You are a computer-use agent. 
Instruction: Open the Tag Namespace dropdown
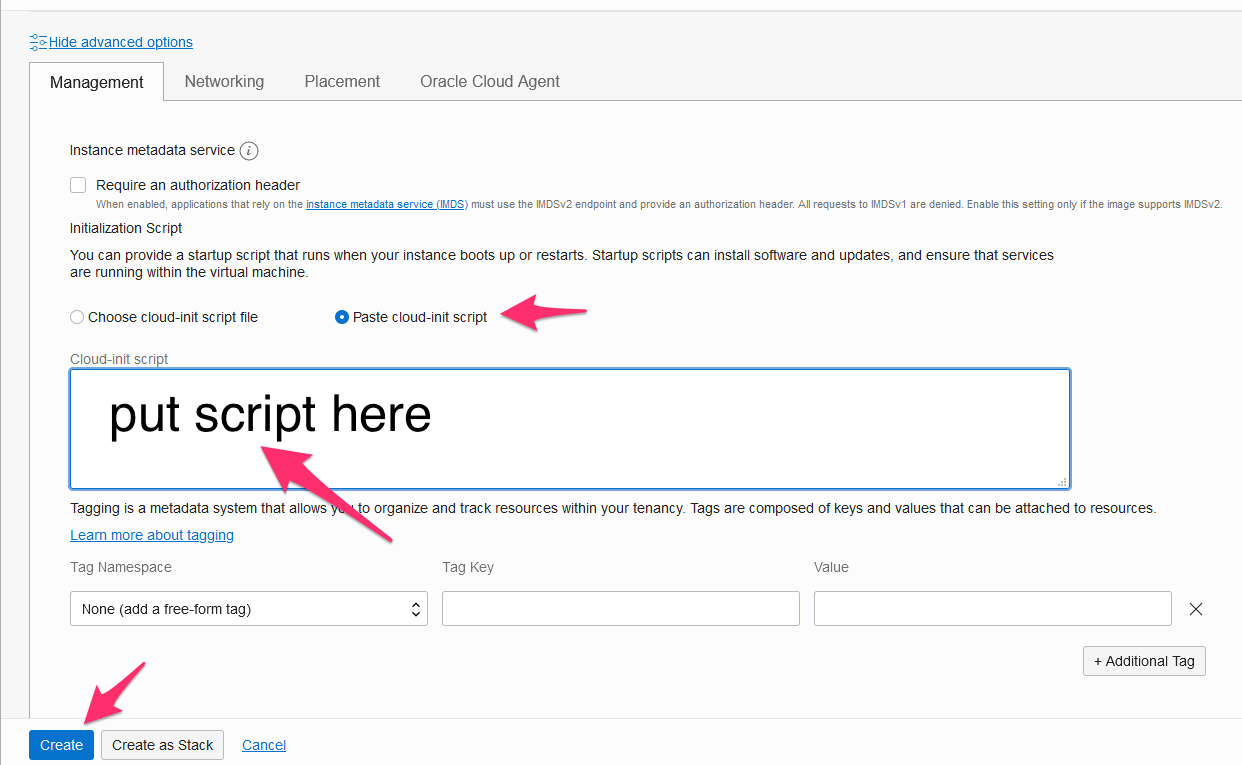(x=249, y=609)
